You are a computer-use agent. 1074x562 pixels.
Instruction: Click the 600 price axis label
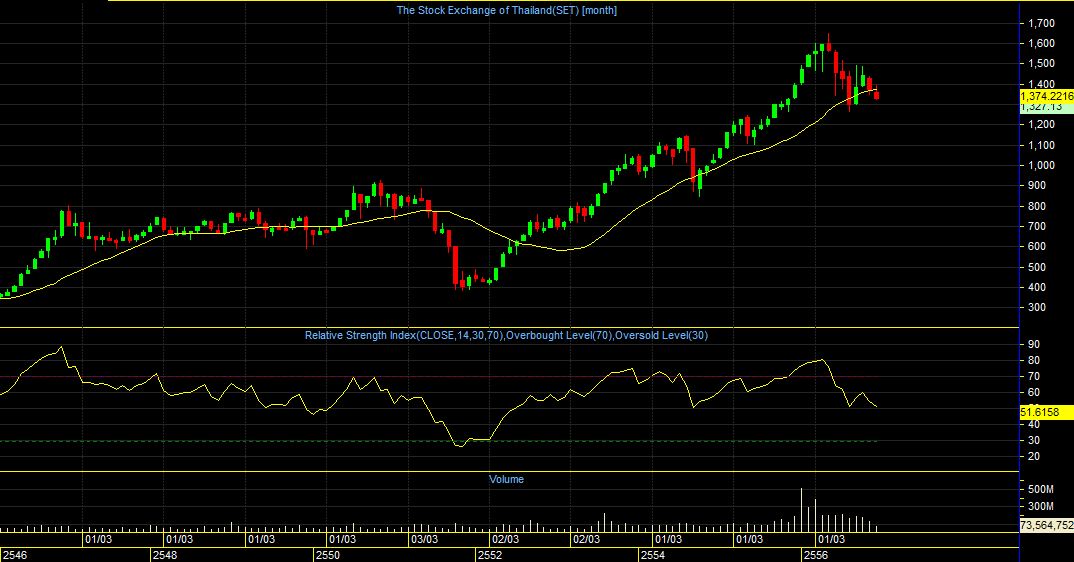1036,247
